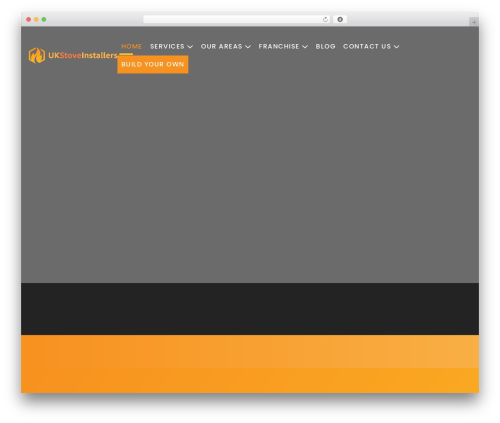The height and width of the screenshot is (423, 500).
Task: Expand the Services dropdown chevron
Action: (190, 47)
